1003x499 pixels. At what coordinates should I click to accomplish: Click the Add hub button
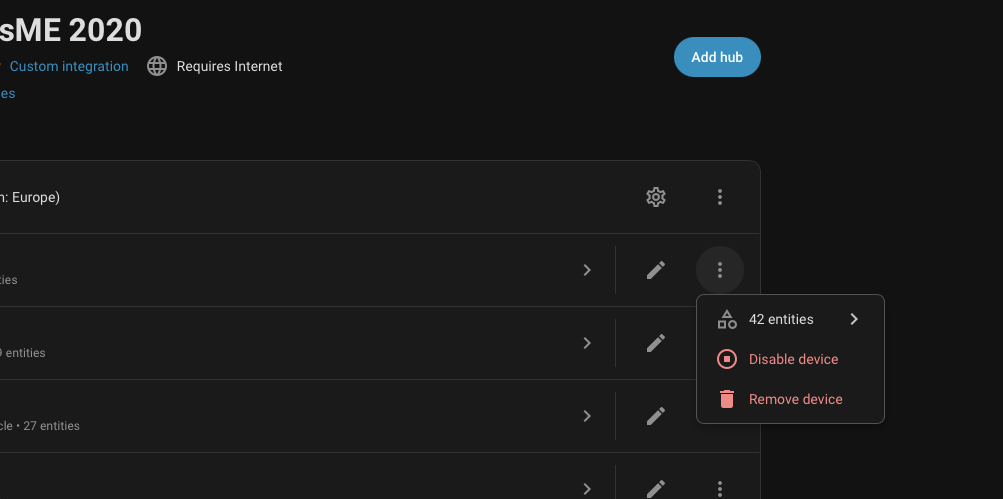coord(717,57)
